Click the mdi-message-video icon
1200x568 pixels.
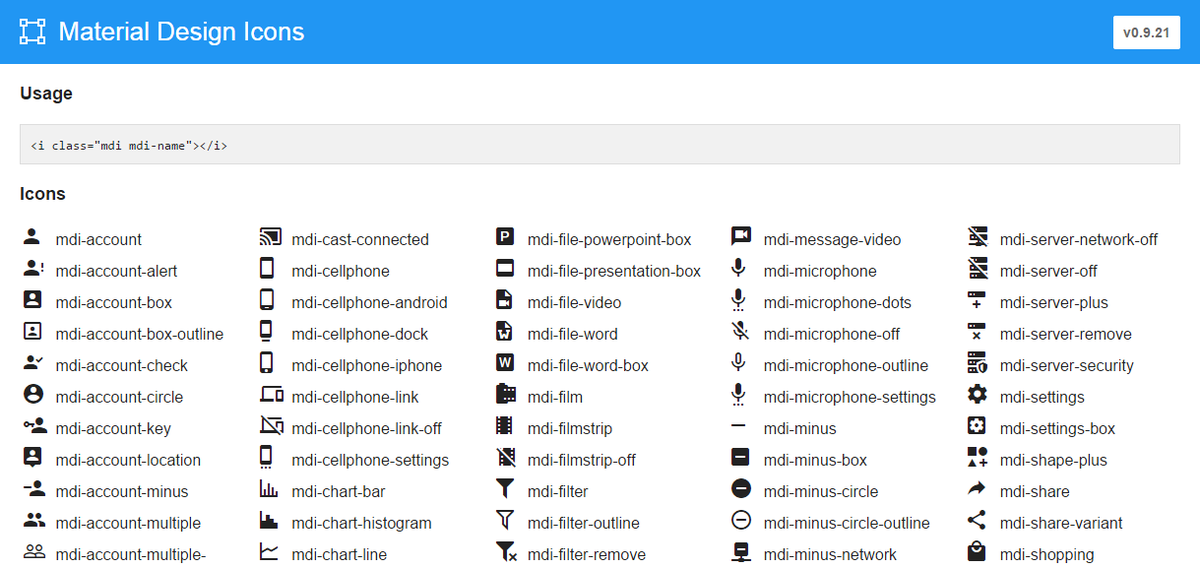(x=741, y=237)
